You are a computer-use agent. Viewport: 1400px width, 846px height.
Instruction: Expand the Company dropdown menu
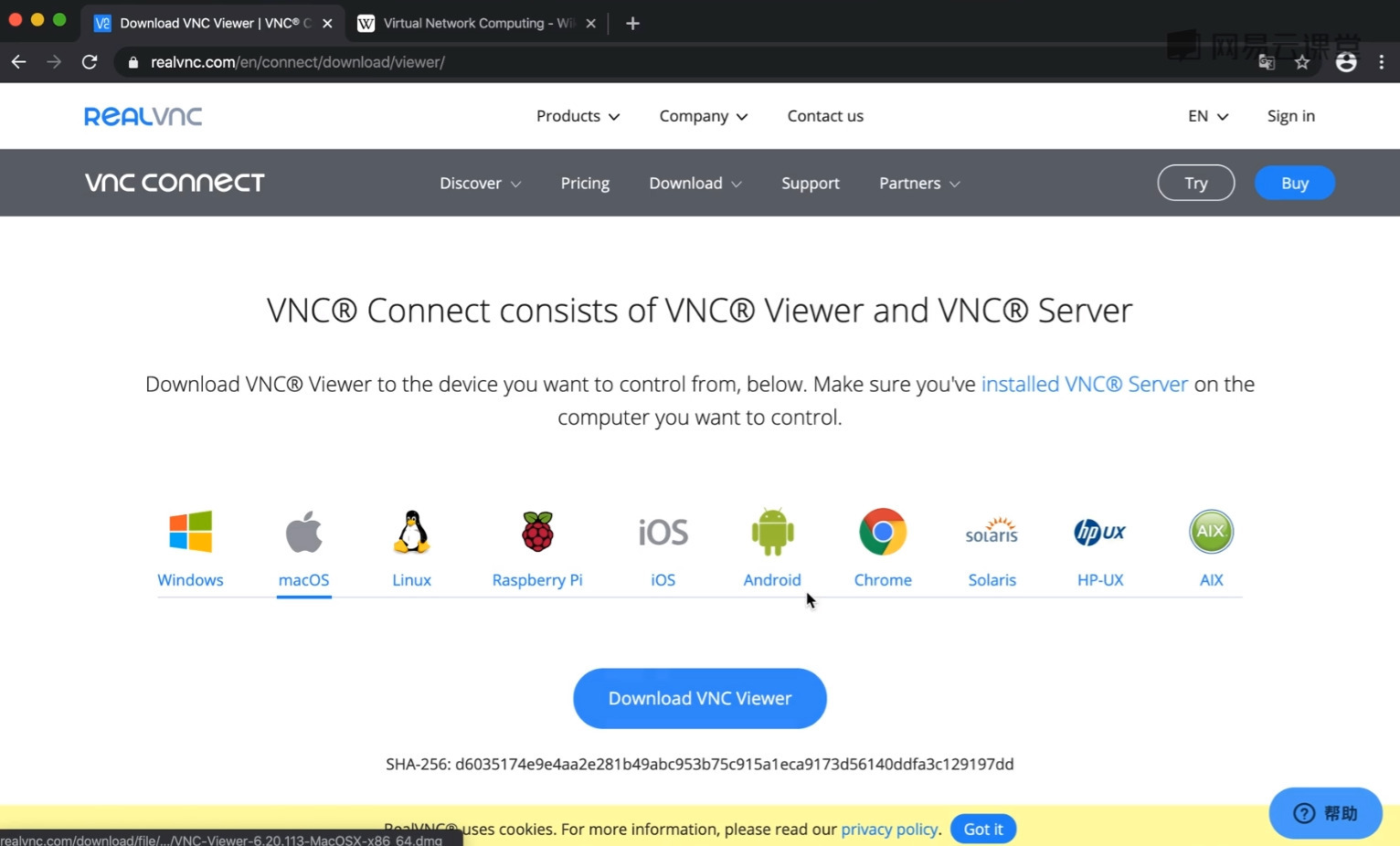click(704, 116)
